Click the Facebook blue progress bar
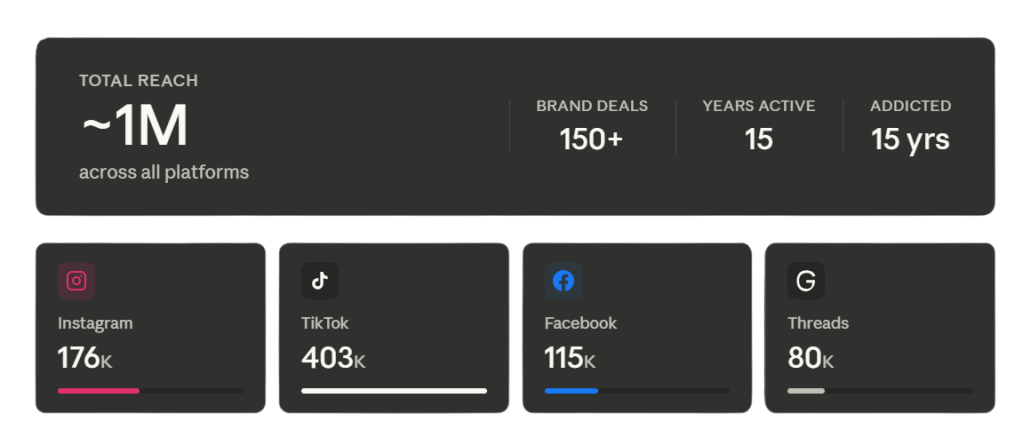The image size is (1023, 430). [x=571, y=390]
